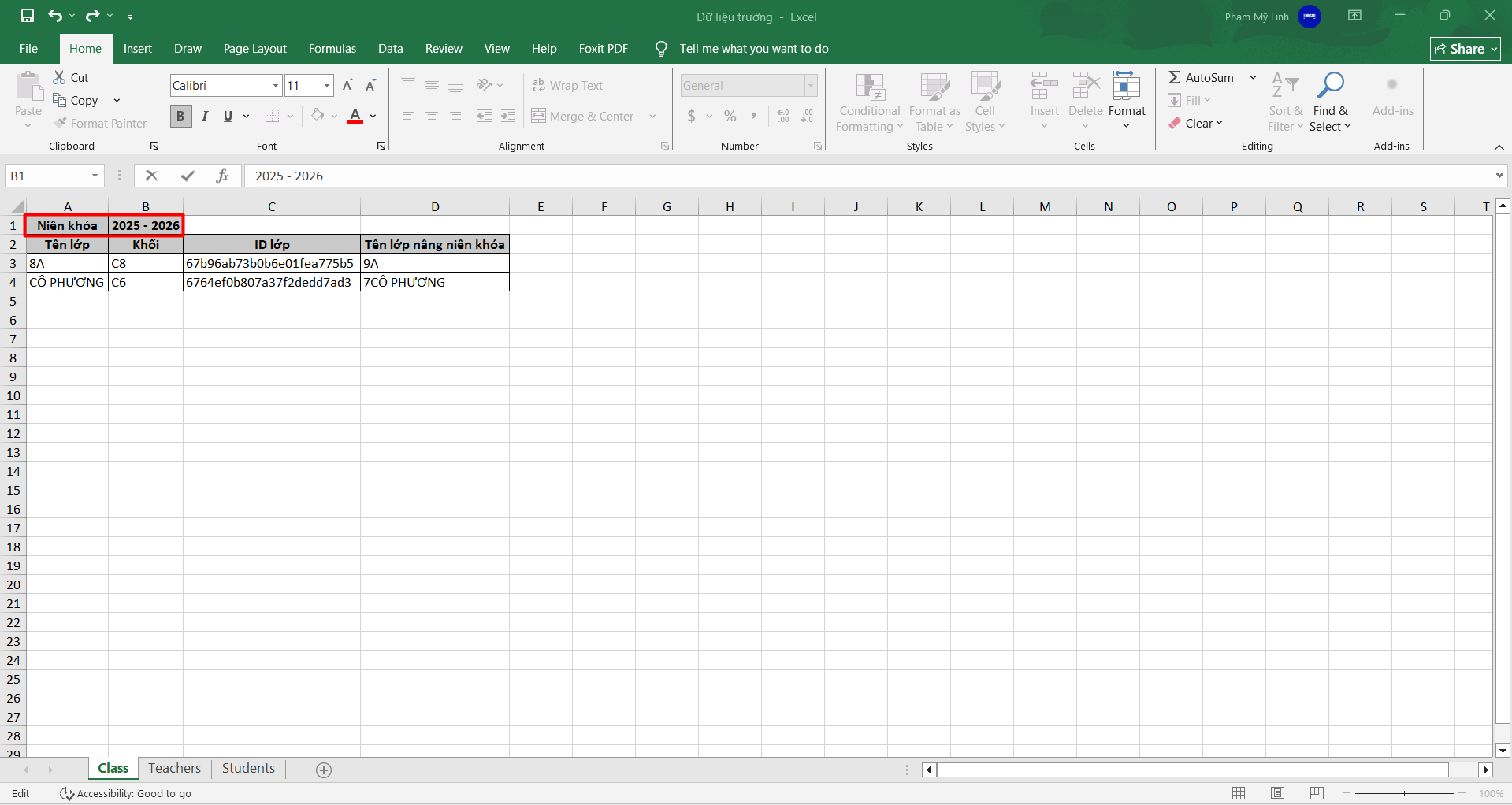Click the Increase Font Size icon

pos(347,85)
